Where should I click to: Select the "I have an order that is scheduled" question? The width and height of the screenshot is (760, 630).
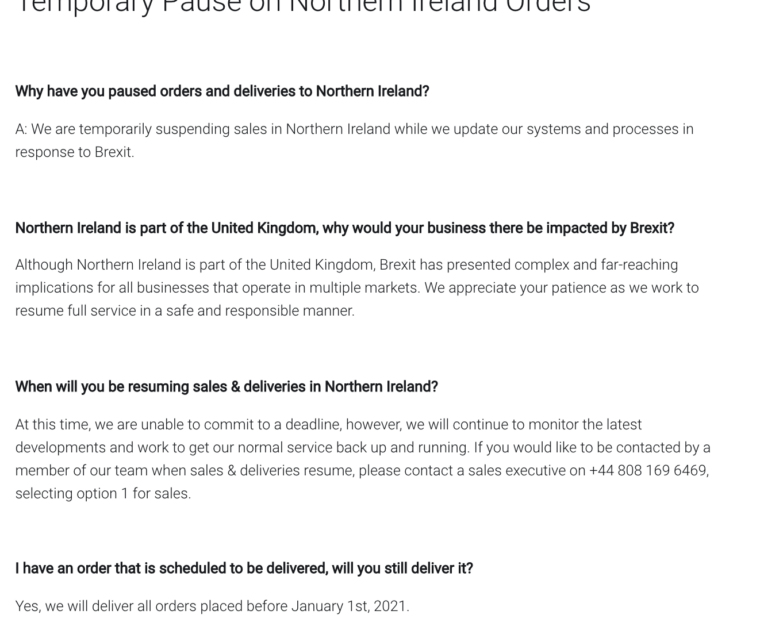tap(244, 568)
